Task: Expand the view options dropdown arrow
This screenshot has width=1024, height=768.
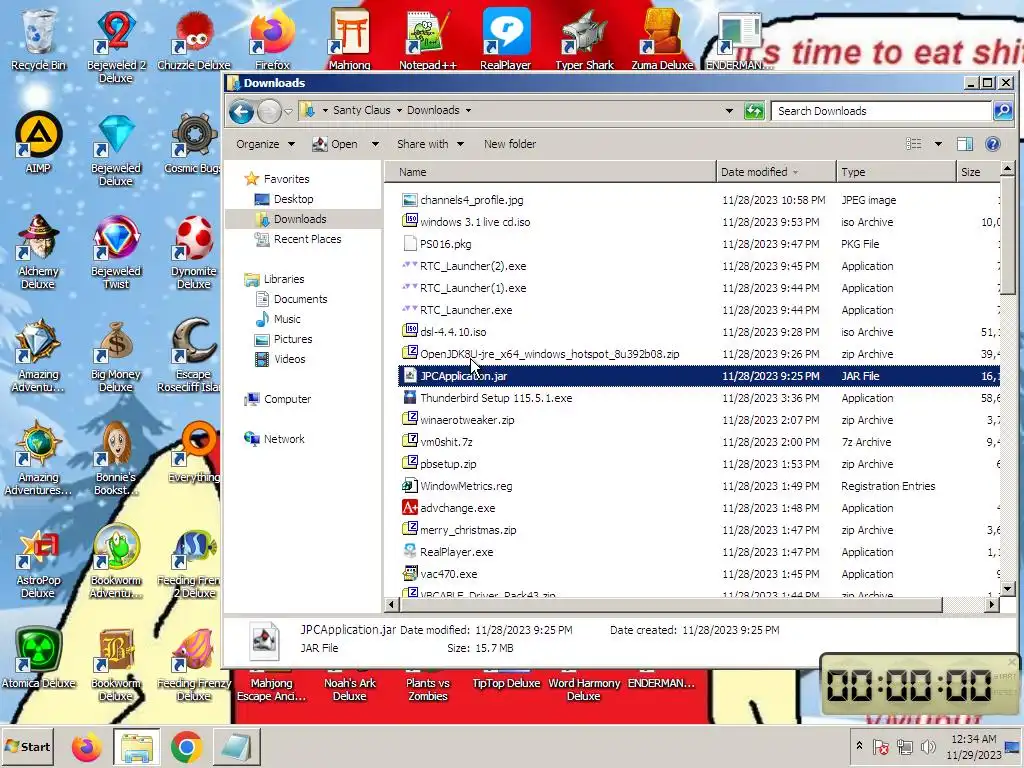Action: pyautogui.click(x=938, y=144)
